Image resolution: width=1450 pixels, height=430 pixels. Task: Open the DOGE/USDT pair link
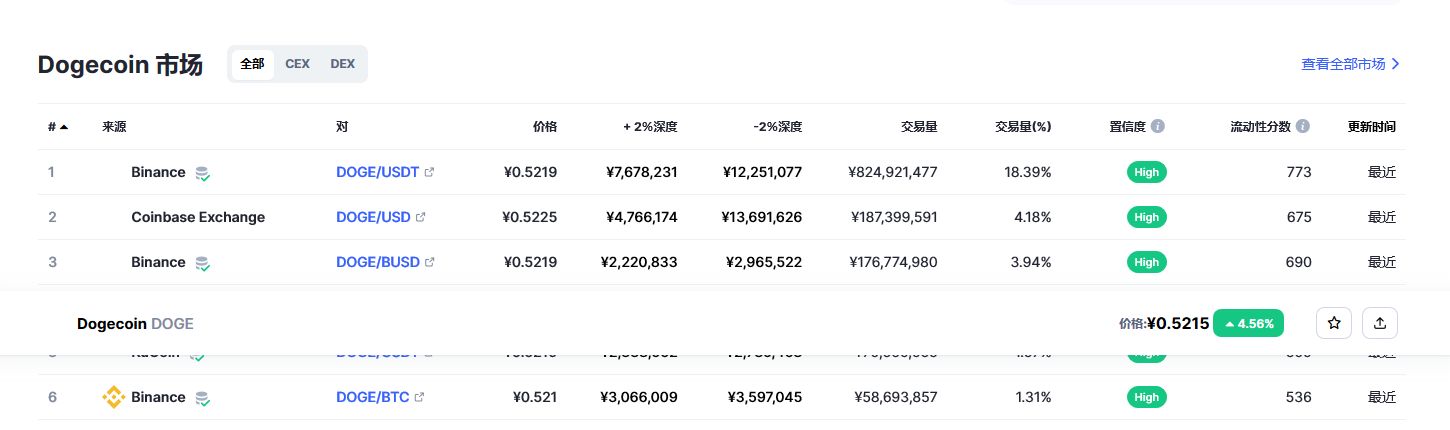pos(378,172)
